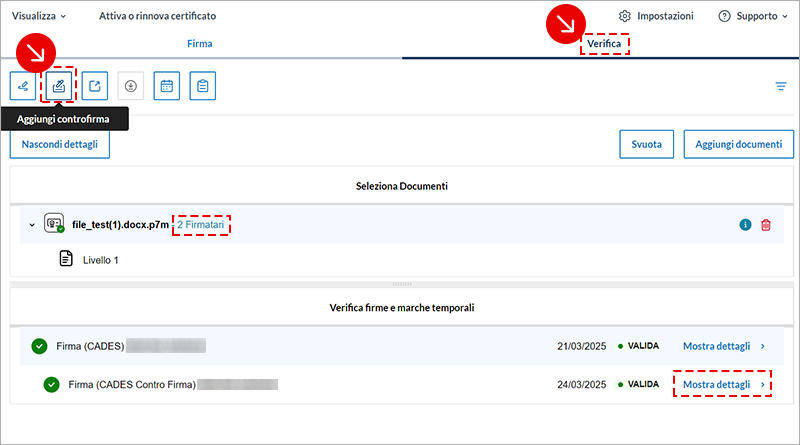
Task: Open the filter lines icon at right
Action: coord(781,86)
